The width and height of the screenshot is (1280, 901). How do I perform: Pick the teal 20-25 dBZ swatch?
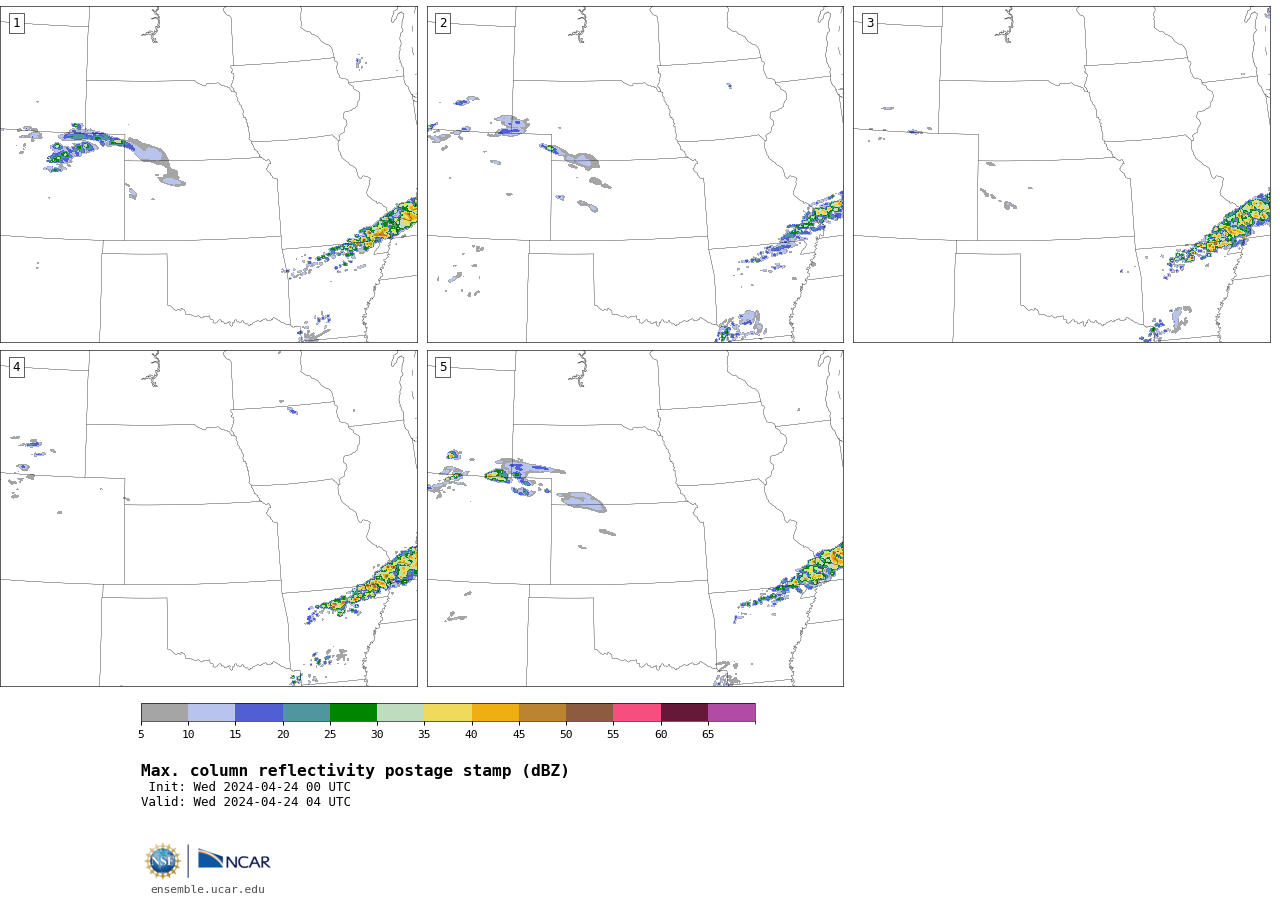click(x=306, y=713)
